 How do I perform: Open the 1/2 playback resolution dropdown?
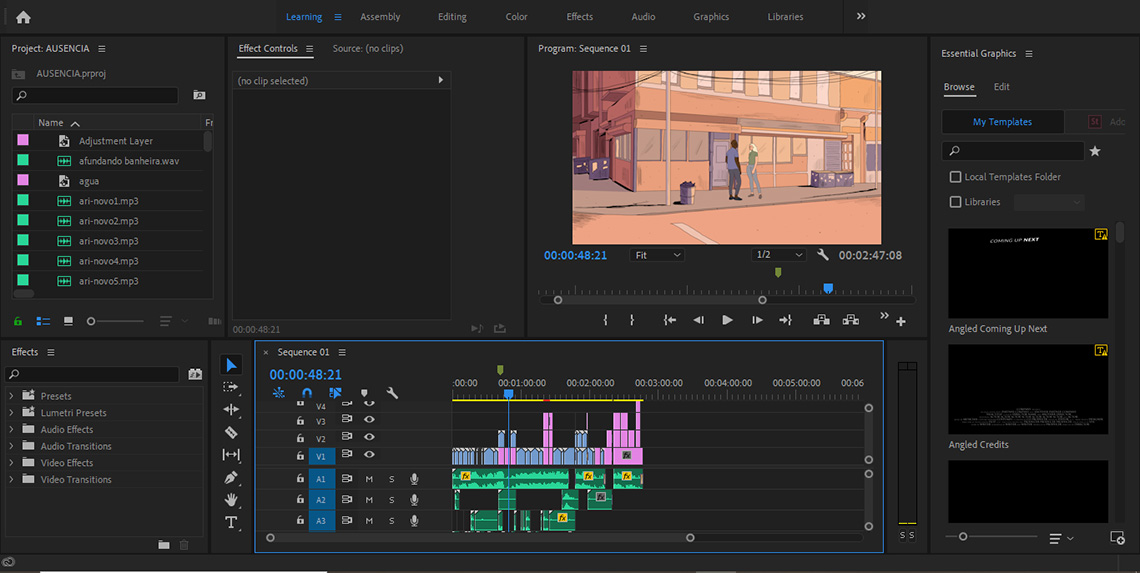coord(779,255)
